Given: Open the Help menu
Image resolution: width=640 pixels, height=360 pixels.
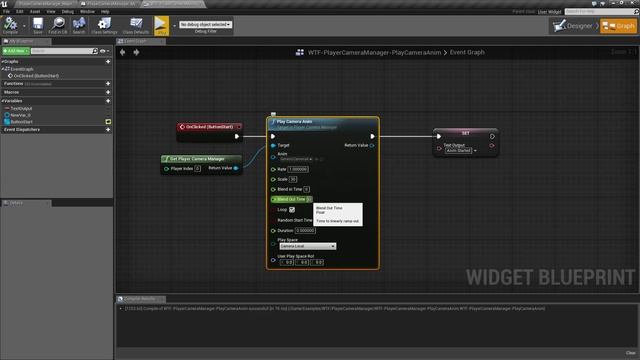Looking at the screenshot, I should pos(105,11).
